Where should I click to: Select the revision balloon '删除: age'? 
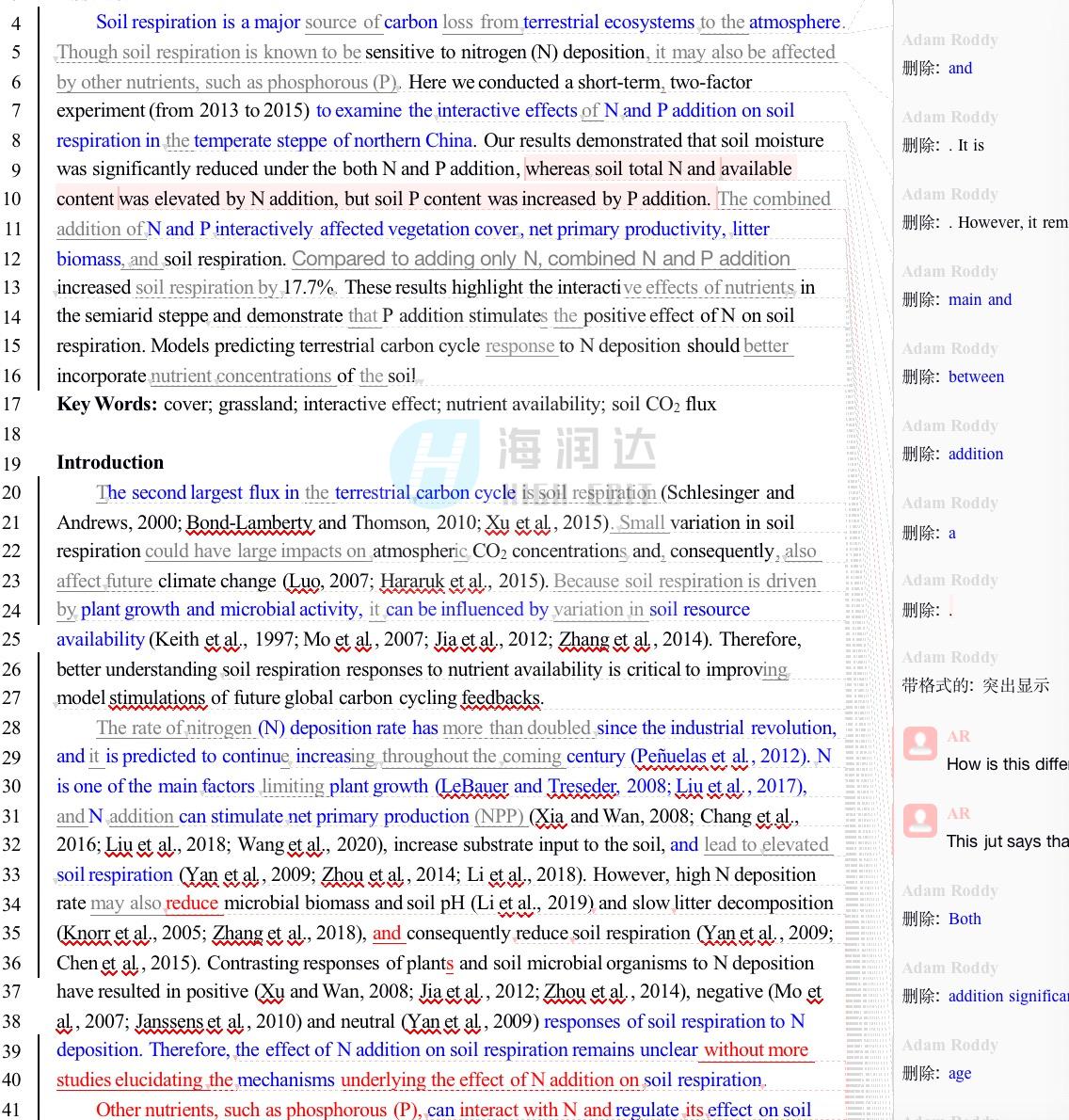click(936, 1074)
